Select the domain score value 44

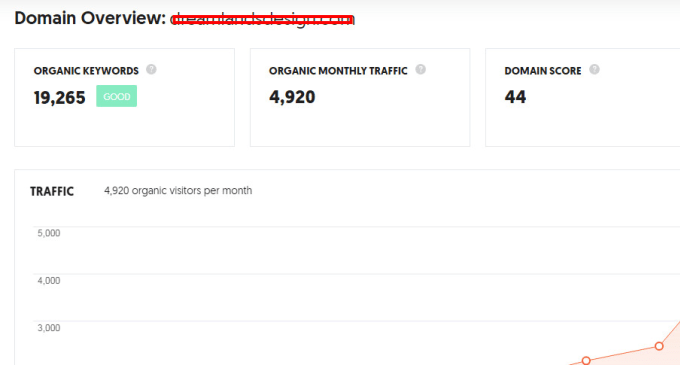point(515,97)
